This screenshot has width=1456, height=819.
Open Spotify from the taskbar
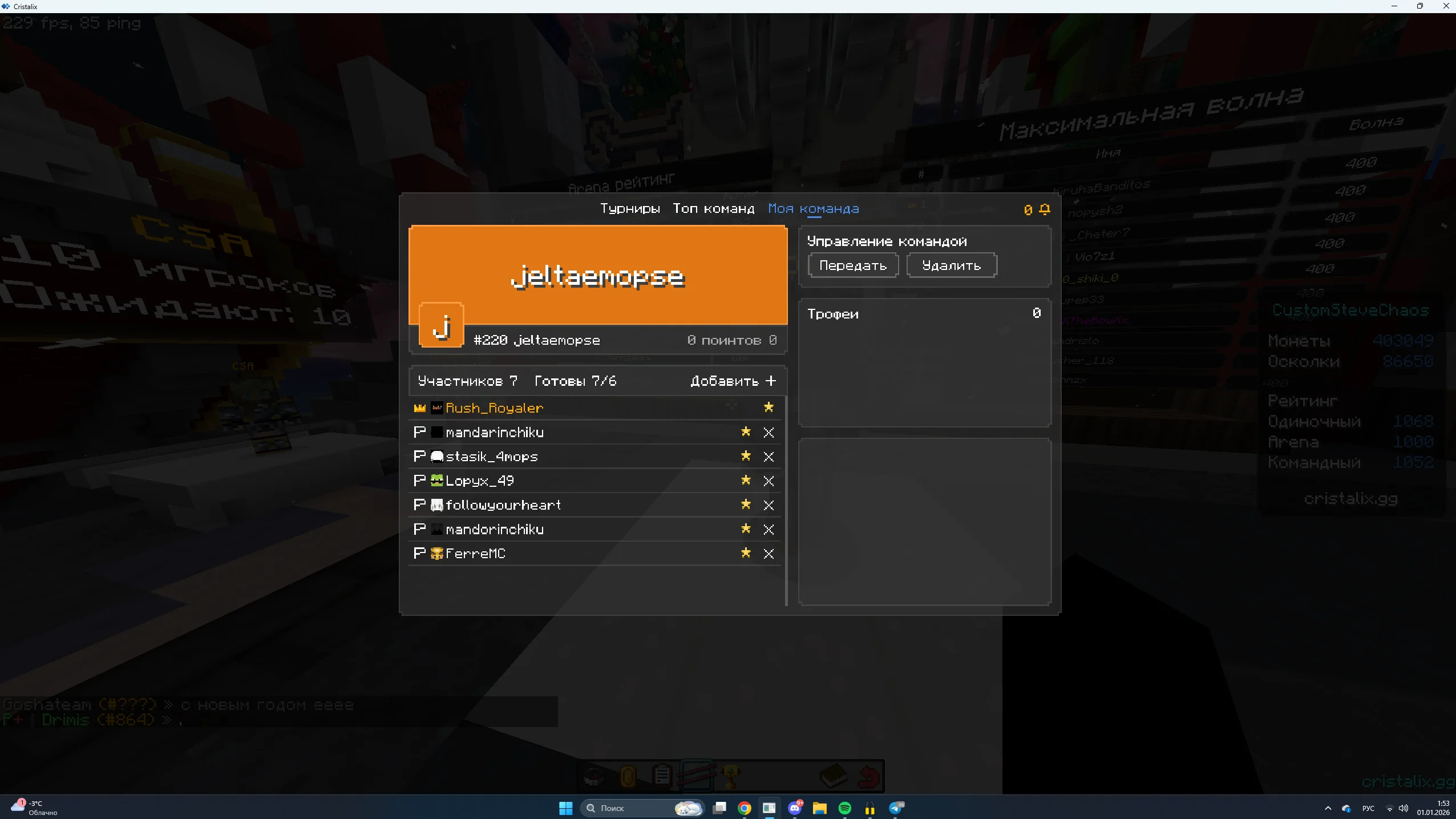point(844,808)
